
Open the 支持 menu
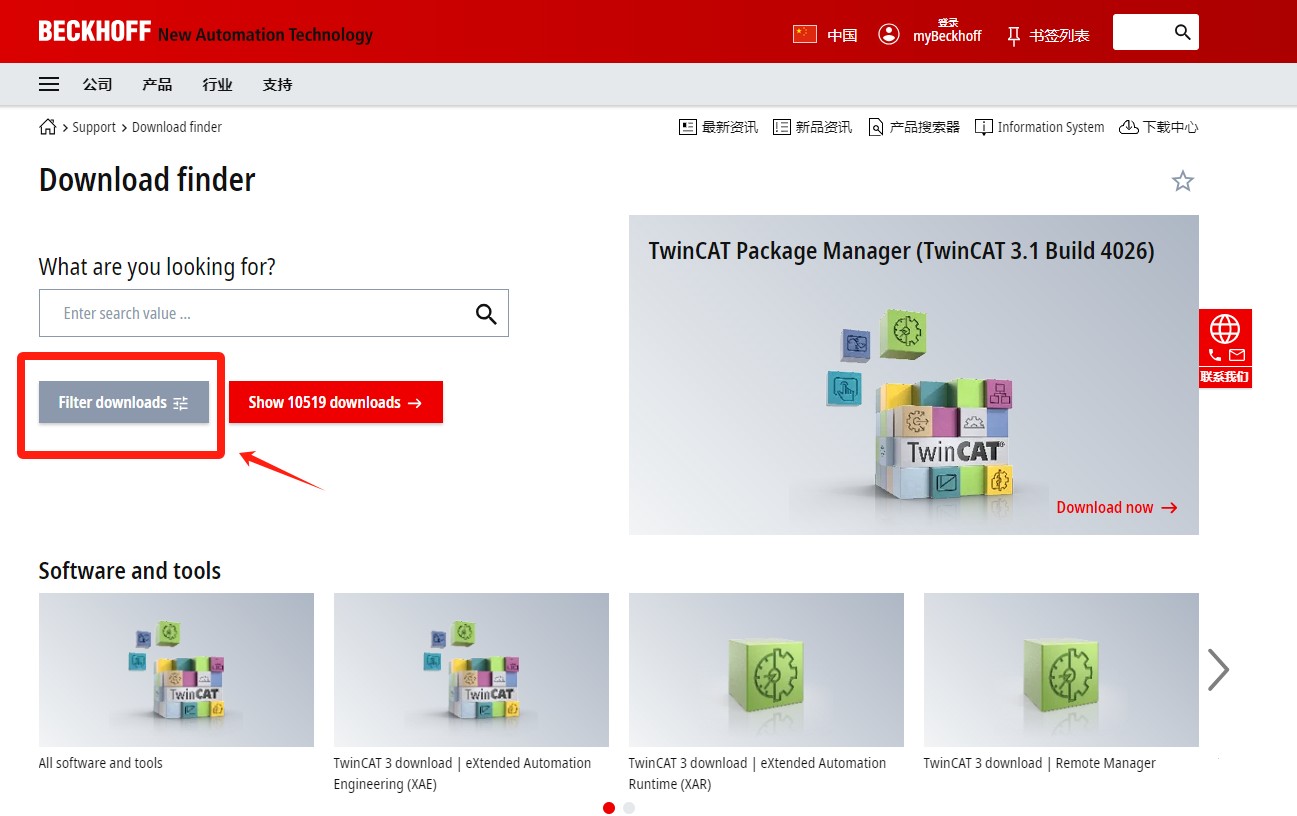(x=277, y=85)
